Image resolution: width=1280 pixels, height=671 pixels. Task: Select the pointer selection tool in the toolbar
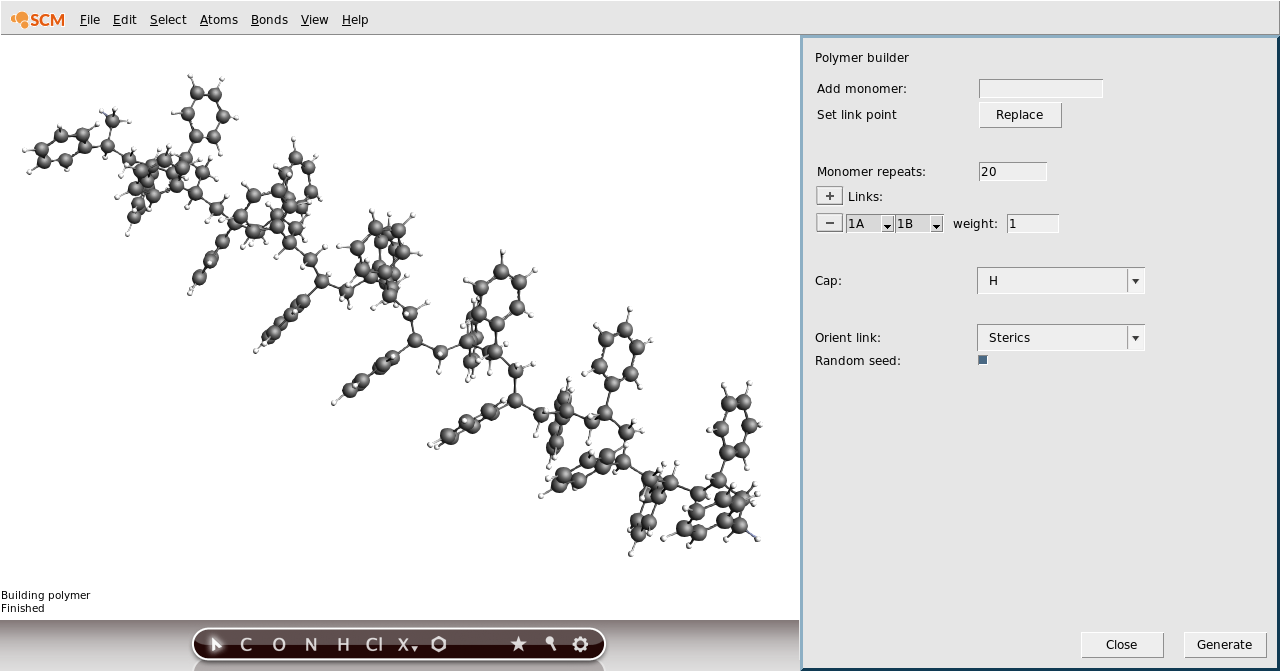tap(216, 644)
